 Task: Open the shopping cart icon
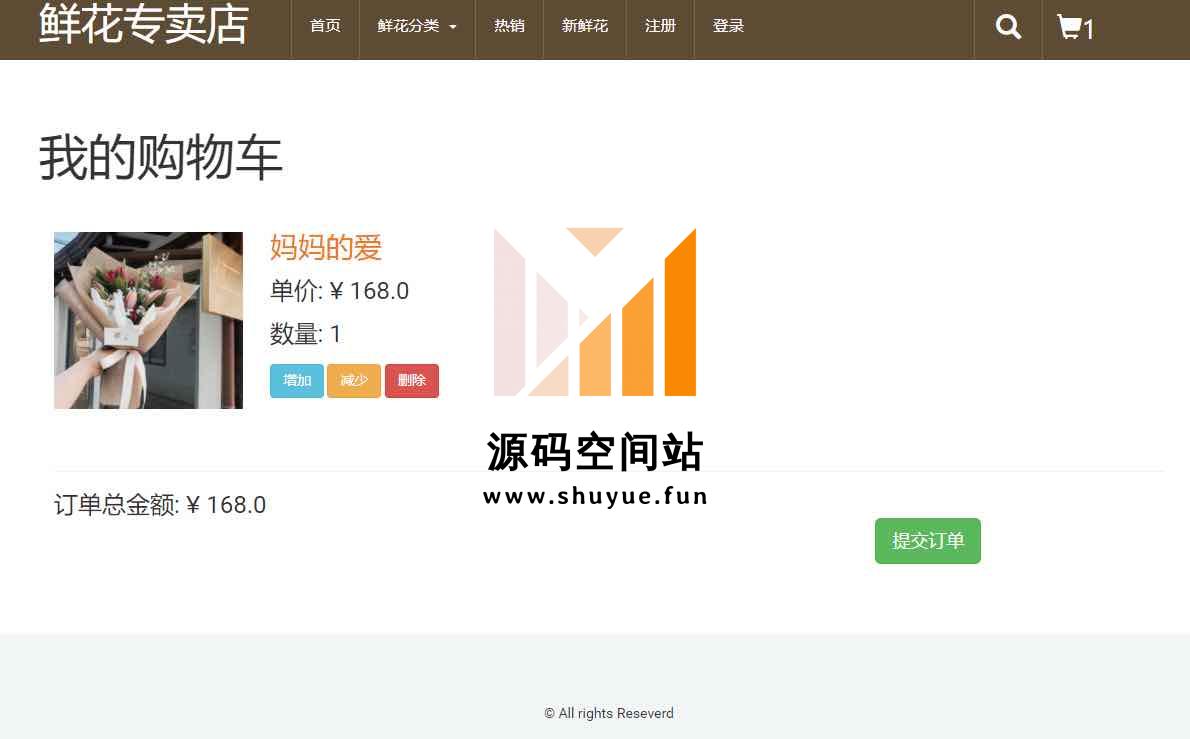pyautogui.click(x=1075, y=28)
